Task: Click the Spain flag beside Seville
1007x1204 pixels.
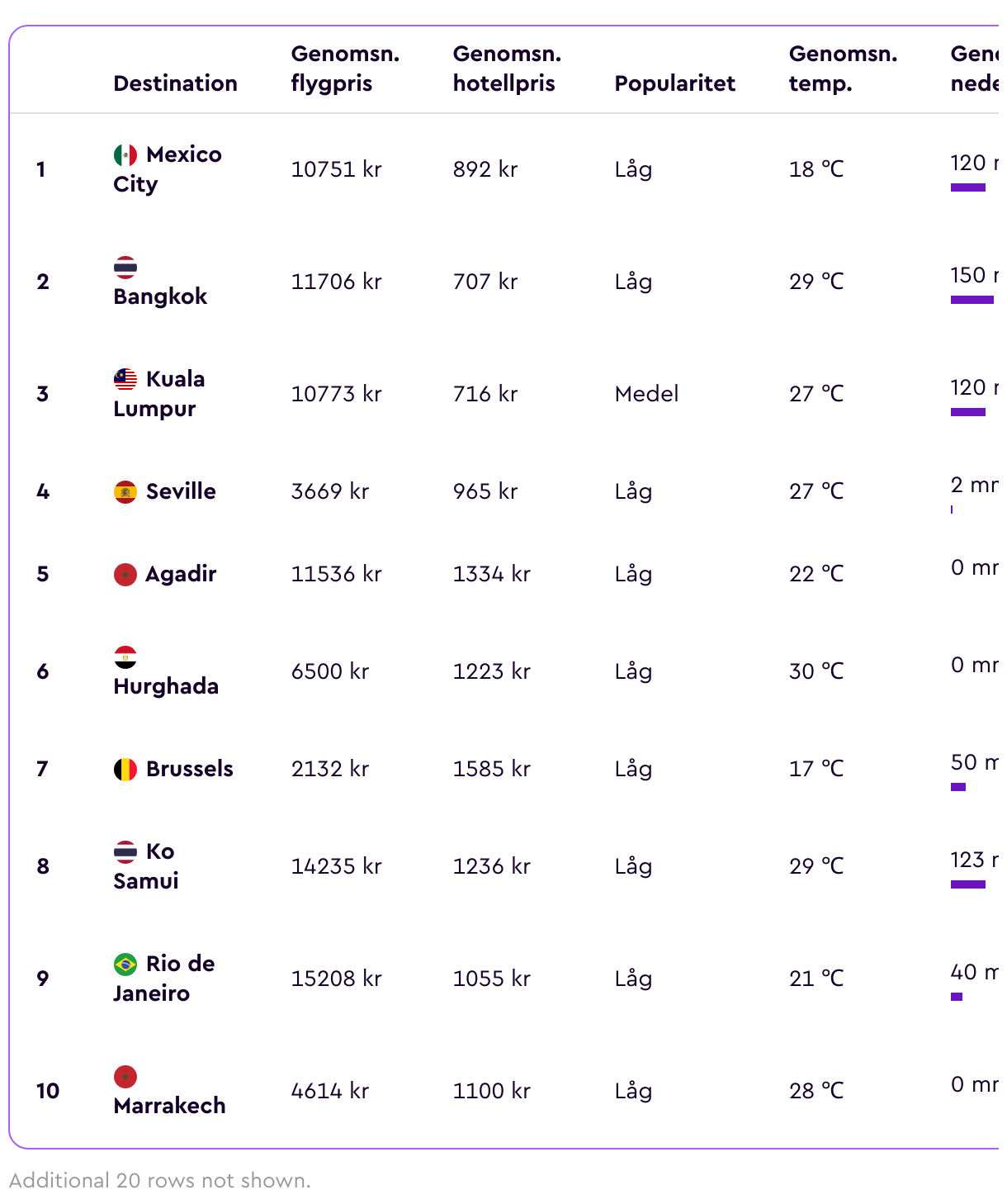Action: 125,491
